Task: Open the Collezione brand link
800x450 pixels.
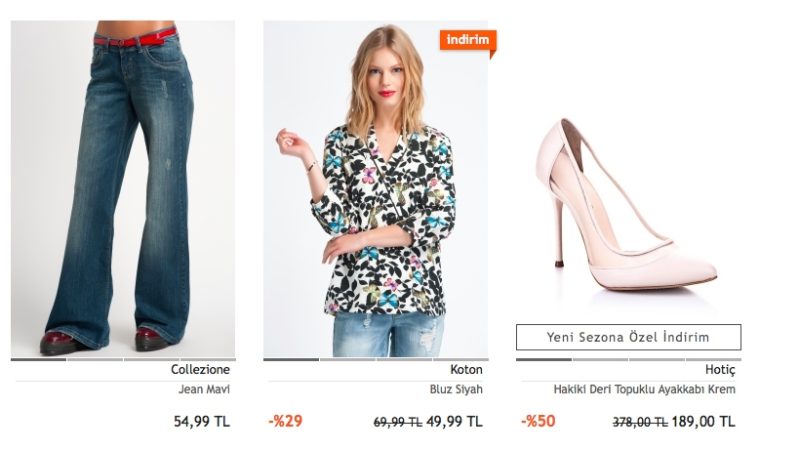Action: 200,369
